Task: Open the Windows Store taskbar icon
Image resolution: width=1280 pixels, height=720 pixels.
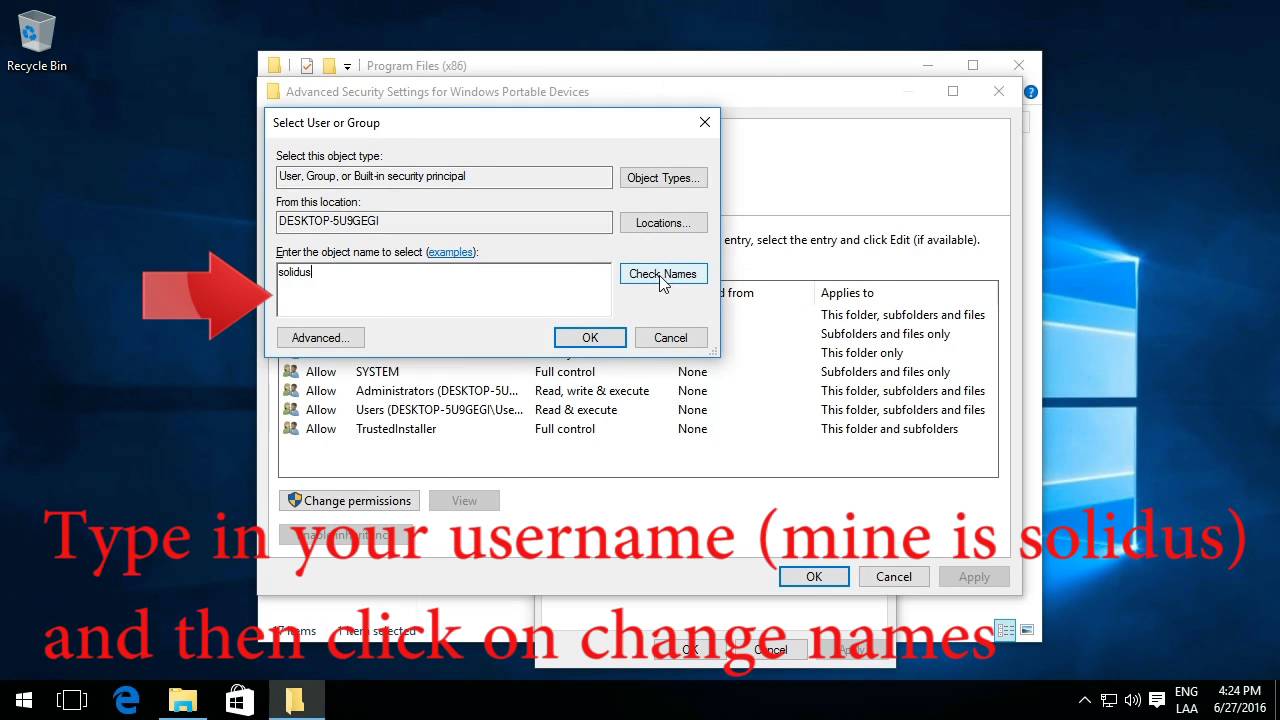Action: 239,700
